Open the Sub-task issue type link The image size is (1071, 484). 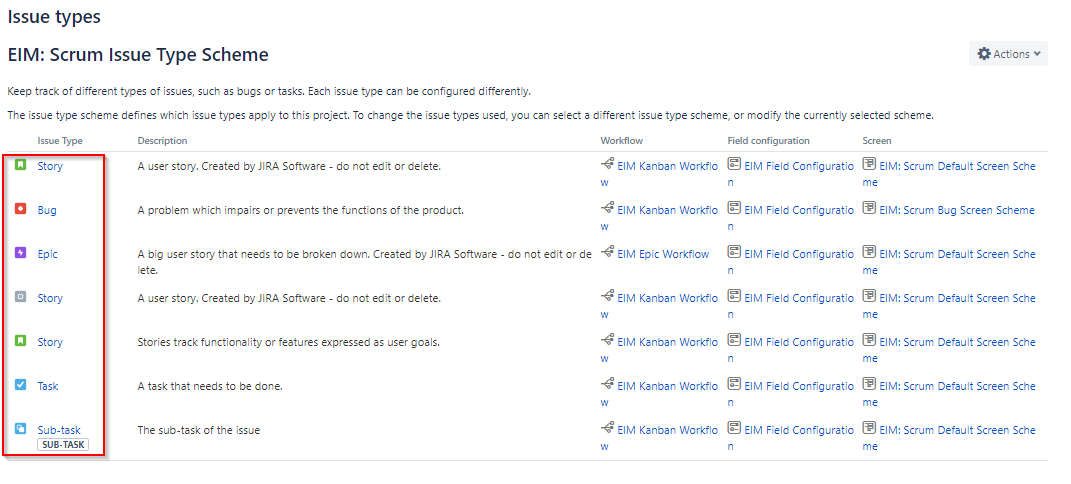click(59, 430)
